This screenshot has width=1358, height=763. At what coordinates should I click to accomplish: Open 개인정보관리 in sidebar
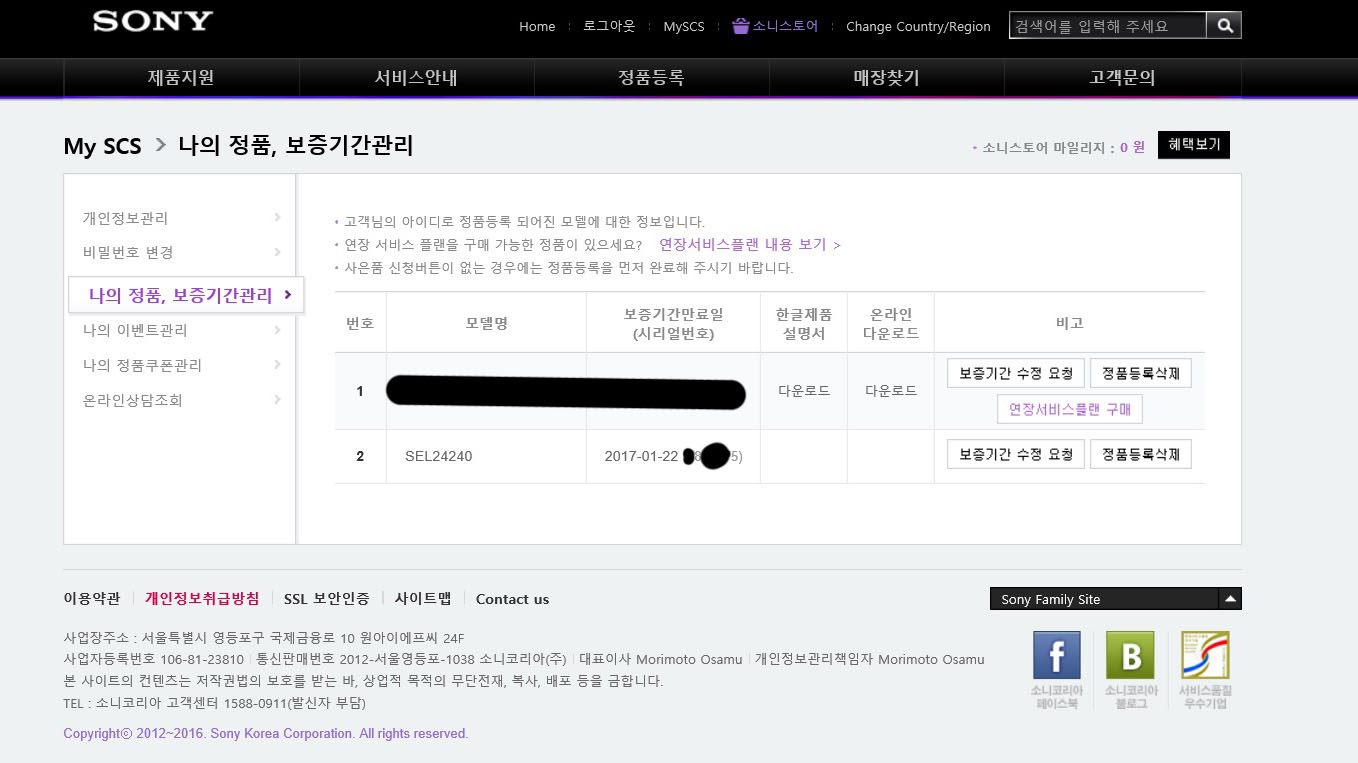(125, 218)
